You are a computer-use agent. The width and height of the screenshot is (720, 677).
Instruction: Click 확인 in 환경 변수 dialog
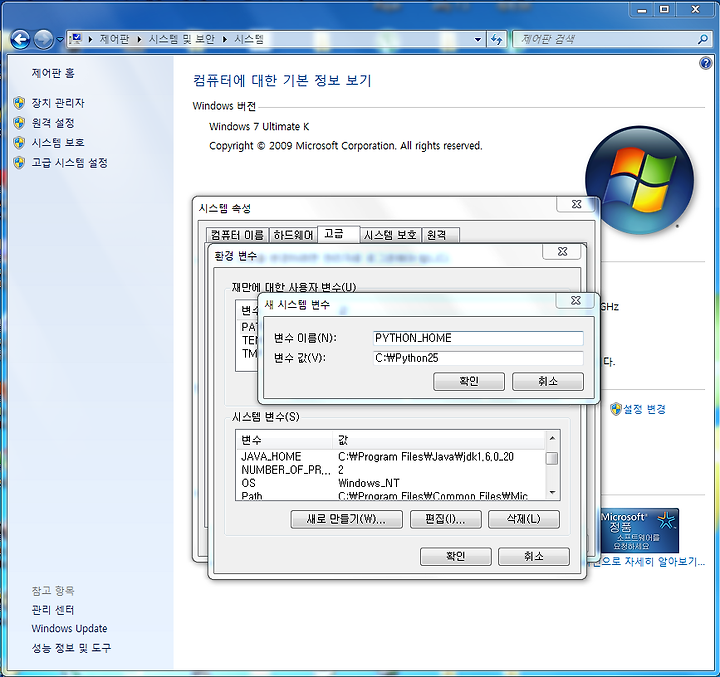point(456,557)
